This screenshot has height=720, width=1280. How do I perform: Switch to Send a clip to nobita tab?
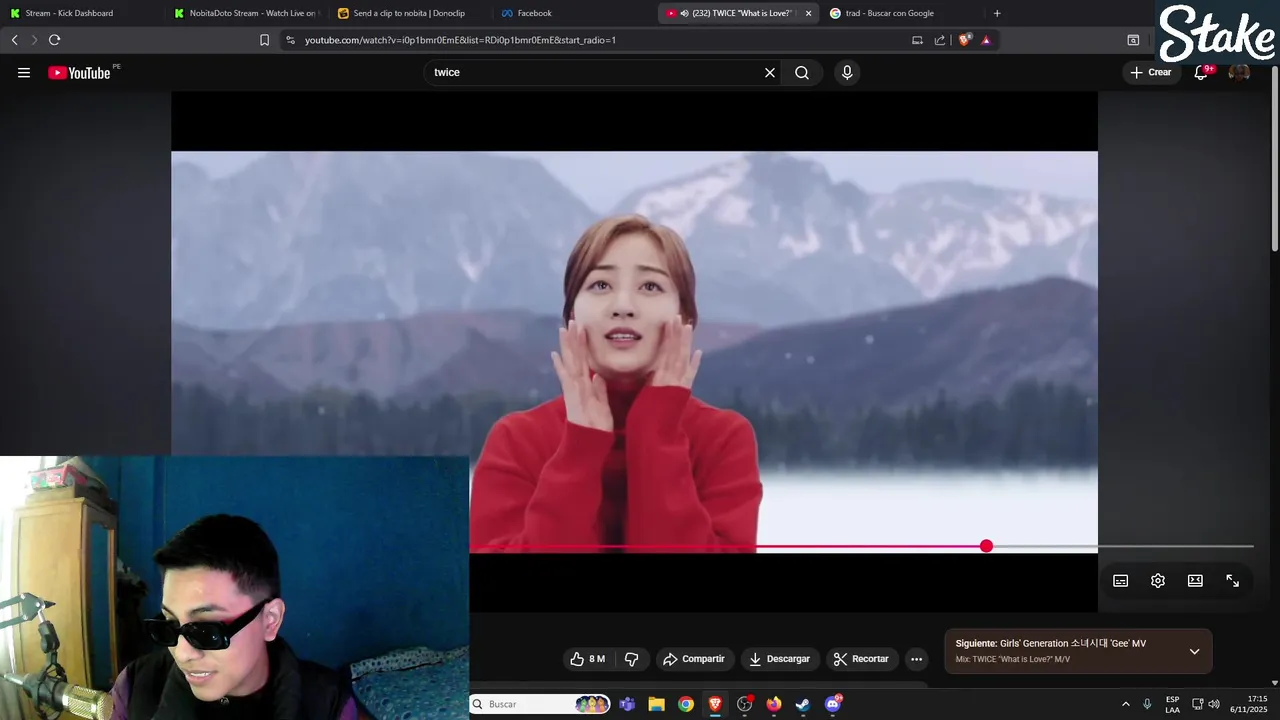pyautogui.click(x=409, y=13)
